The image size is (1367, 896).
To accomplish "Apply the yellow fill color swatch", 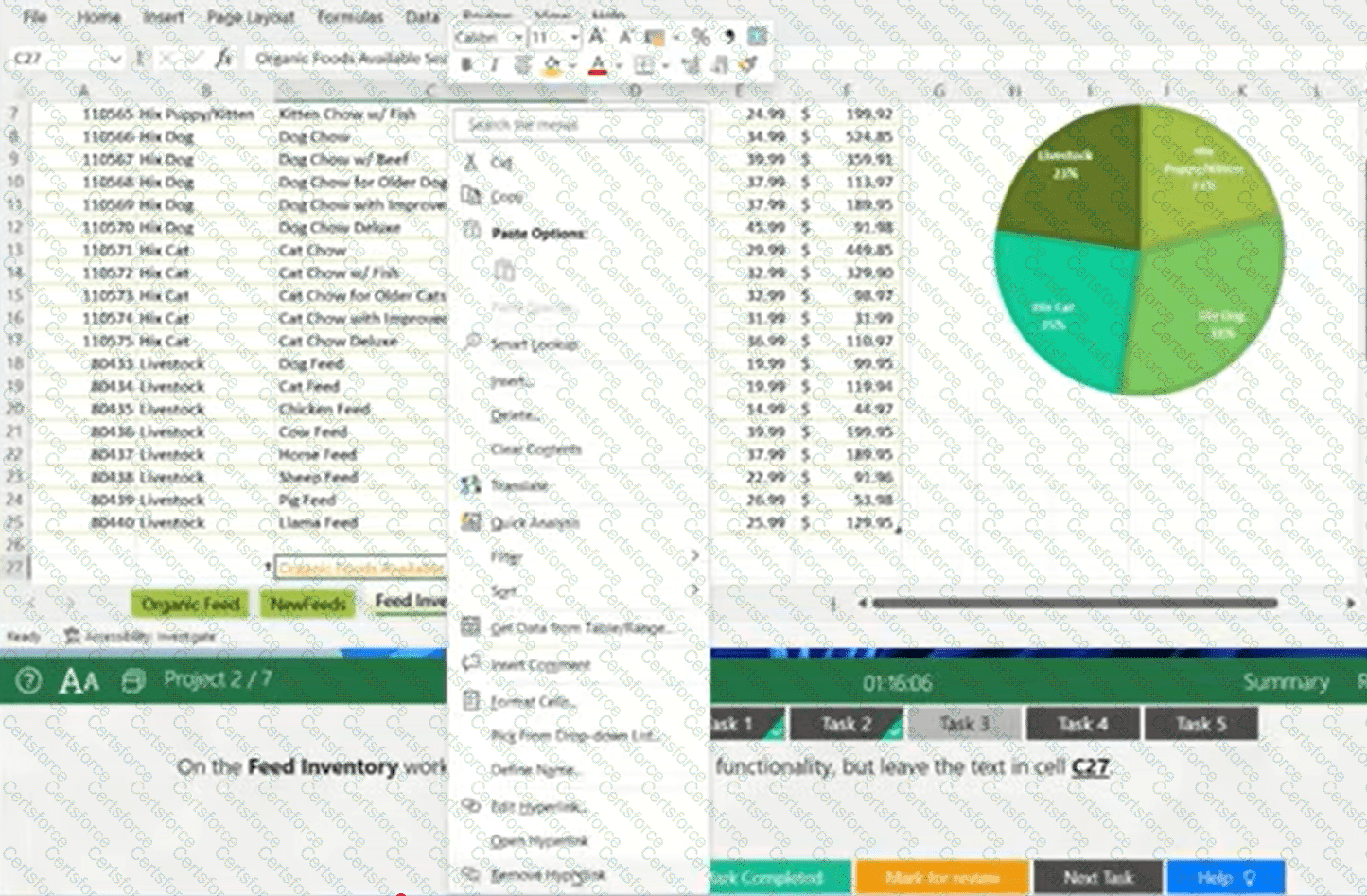I will tap(552, 65).
